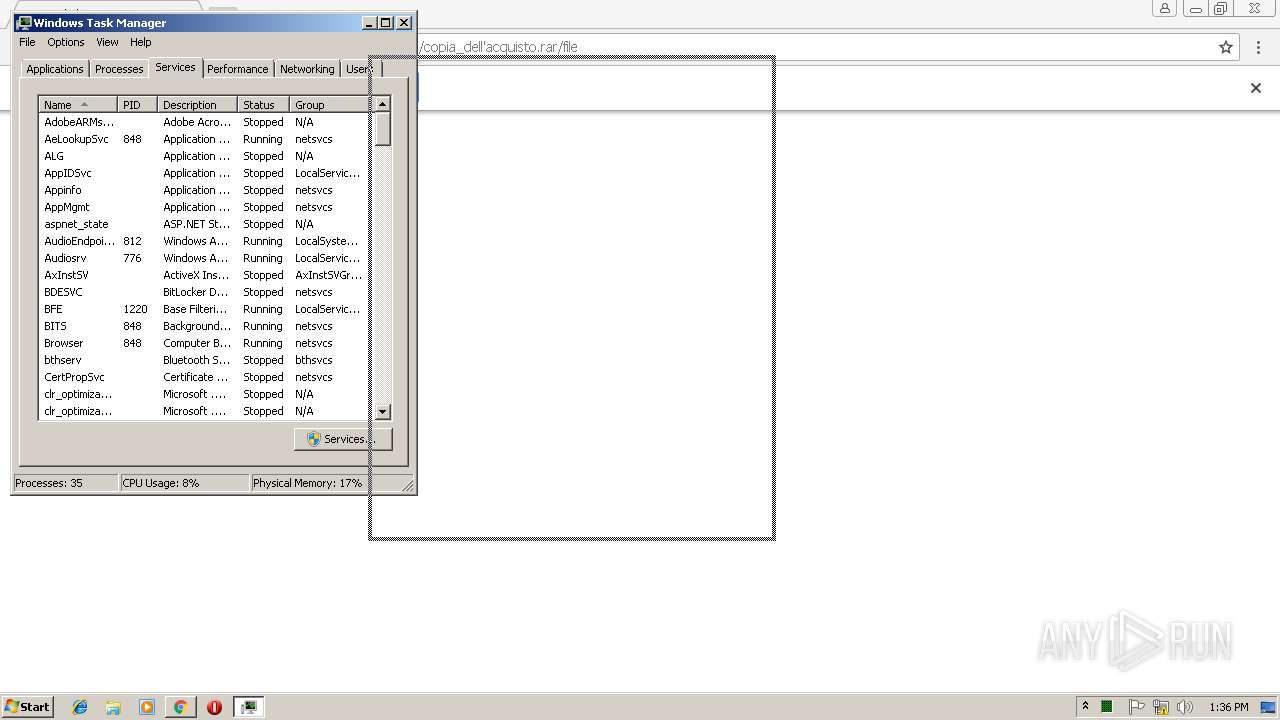This screenshot has height=720, width=1280.
Task: Select the AdobeARMs... service row
Action: click(x=205, y=122)
